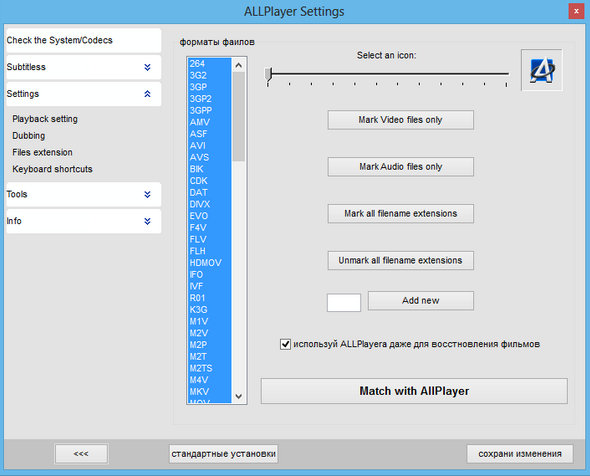Click the ALLPlayer icon preview
Viewport: 590px width, 476px height.
pos(541,70)
